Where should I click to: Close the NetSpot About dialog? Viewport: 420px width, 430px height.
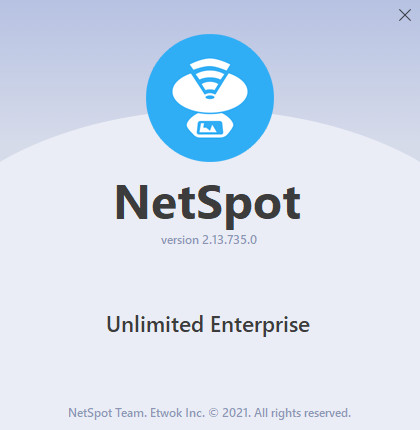[x=405, y=15]
